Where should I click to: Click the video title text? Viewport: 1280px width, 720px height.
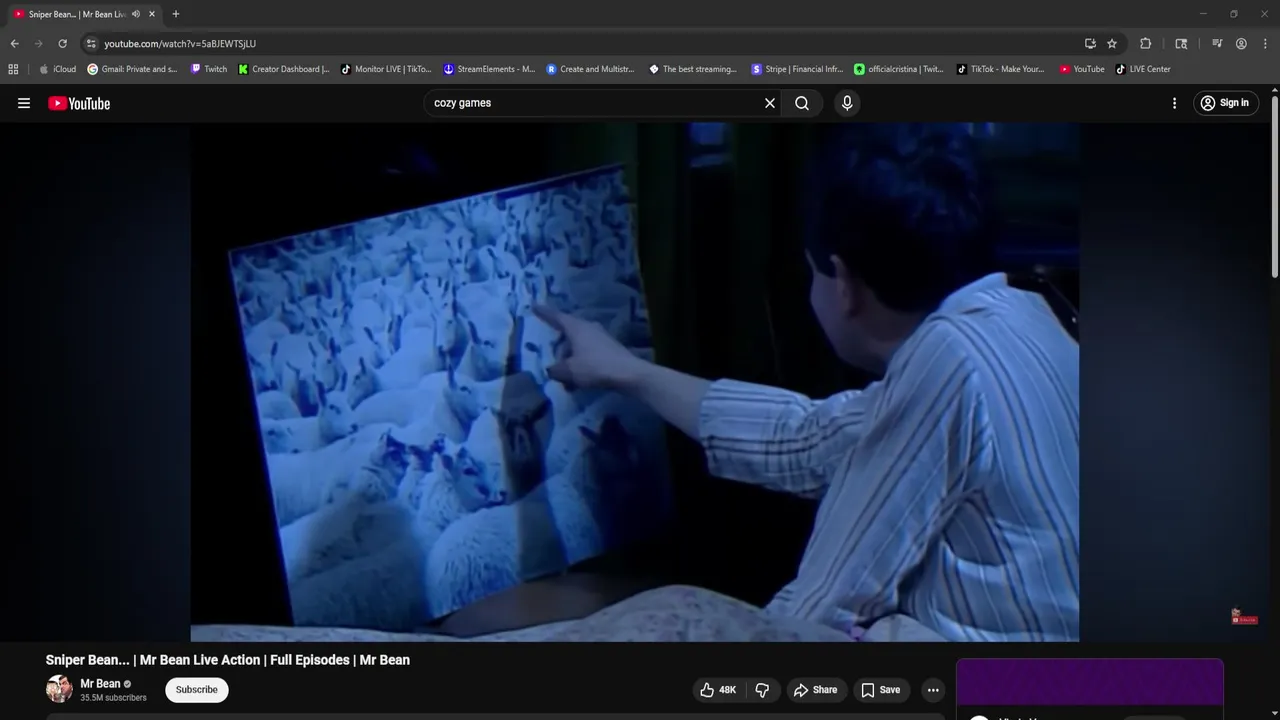(x=228, y=660)
